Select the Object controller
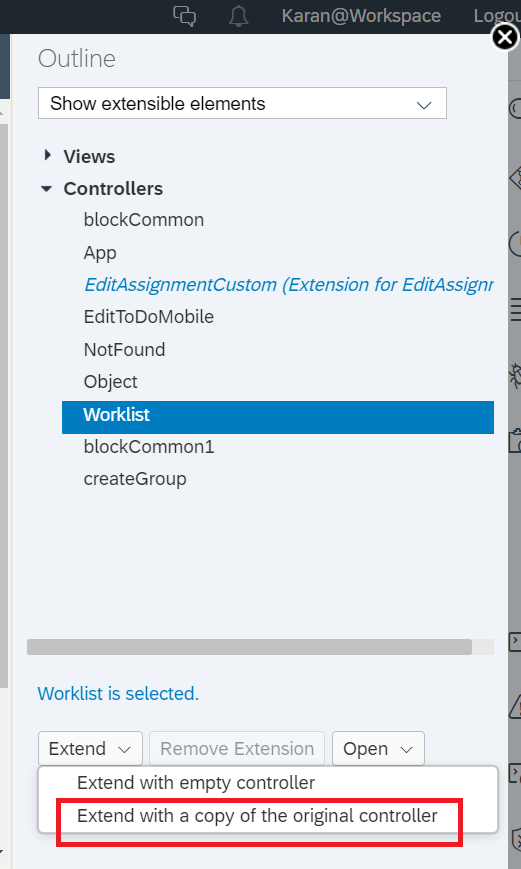This screenshot has width=521, height=869. click(110, 382)
